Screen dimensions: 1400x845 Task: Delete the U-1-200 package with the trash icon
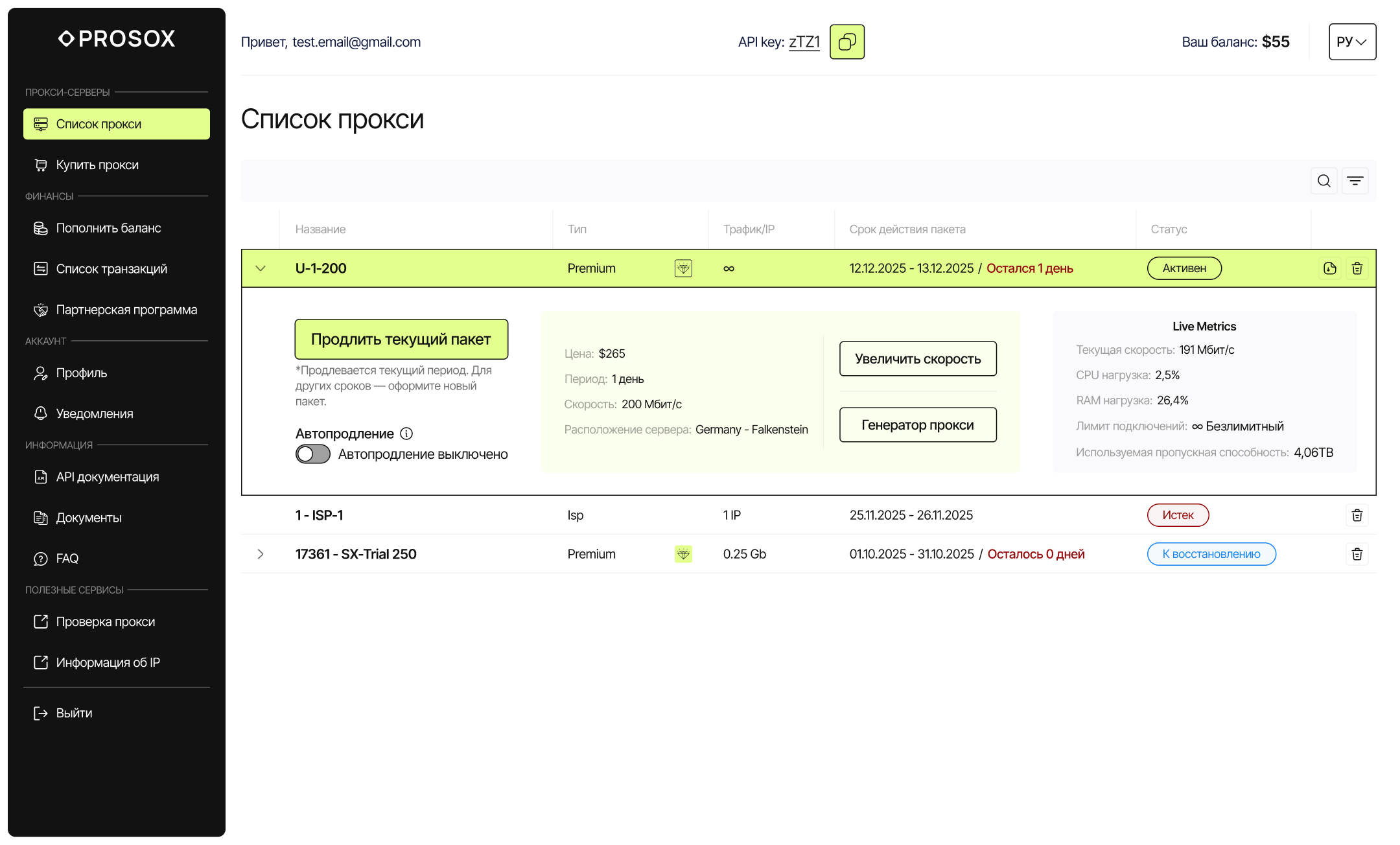1357,268
